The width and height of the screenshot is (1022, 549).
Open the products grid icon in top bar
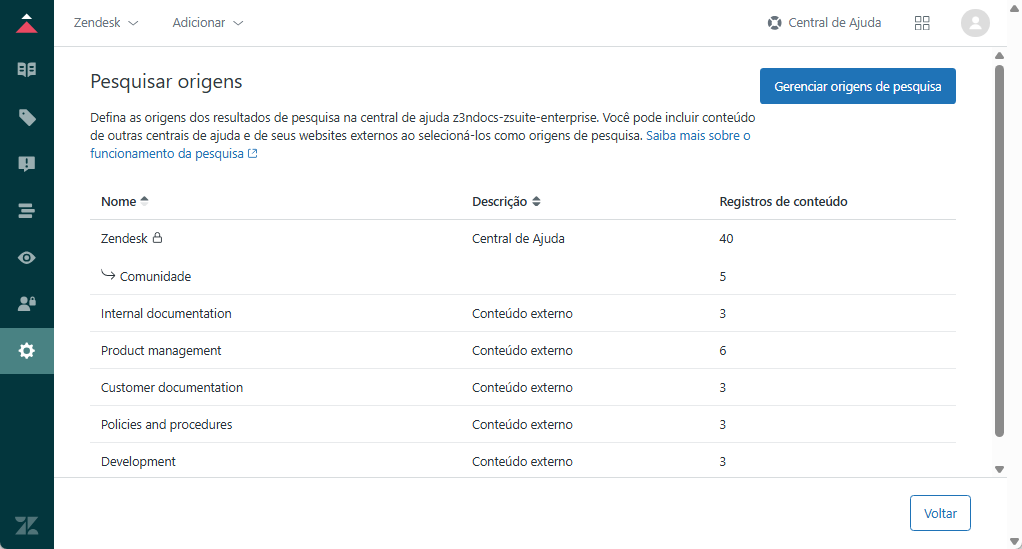(922, 23)
